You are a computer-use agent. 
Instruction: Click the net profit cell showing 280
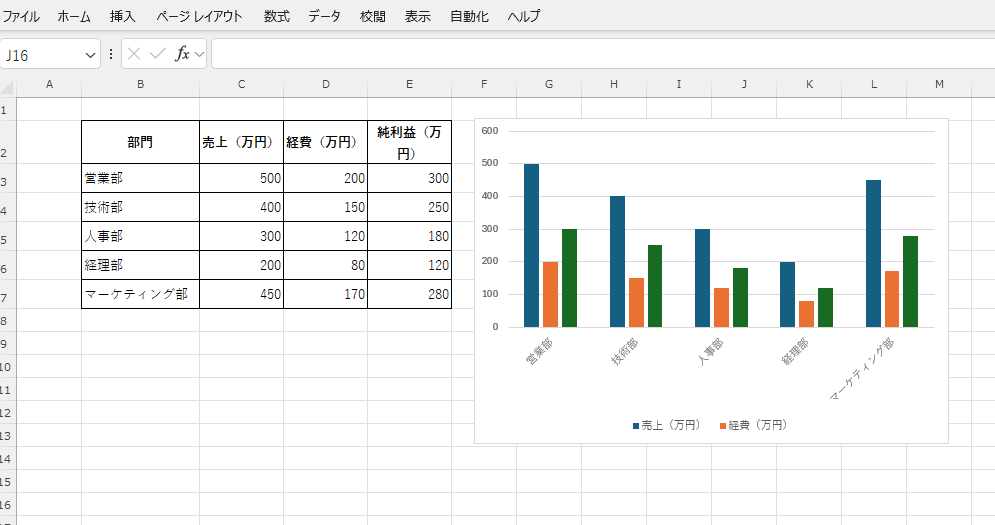pos(409,294)
